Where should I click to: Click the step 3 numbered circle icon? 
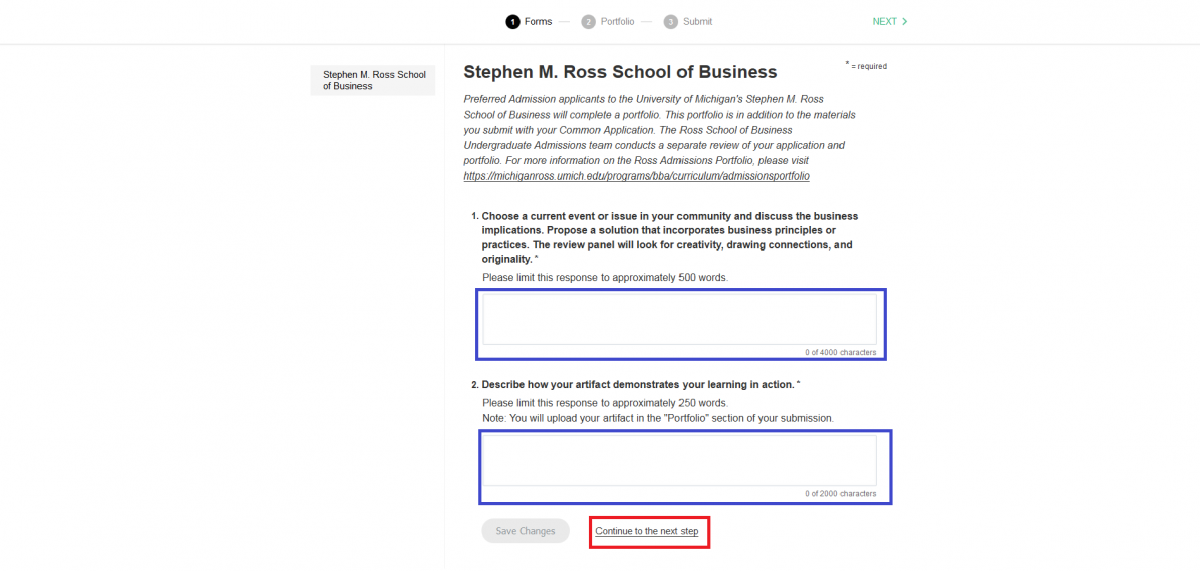coord(670,21)
